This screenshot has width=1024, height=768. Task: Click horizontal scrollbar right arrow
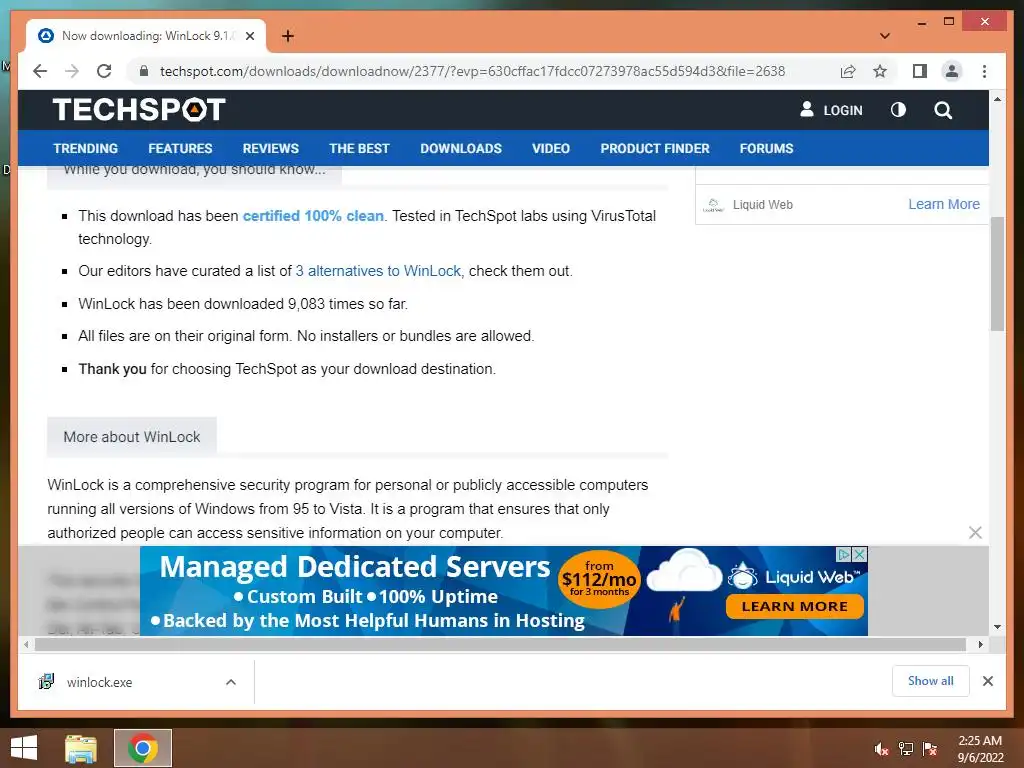pyautogui.click(x=980, y=645)
